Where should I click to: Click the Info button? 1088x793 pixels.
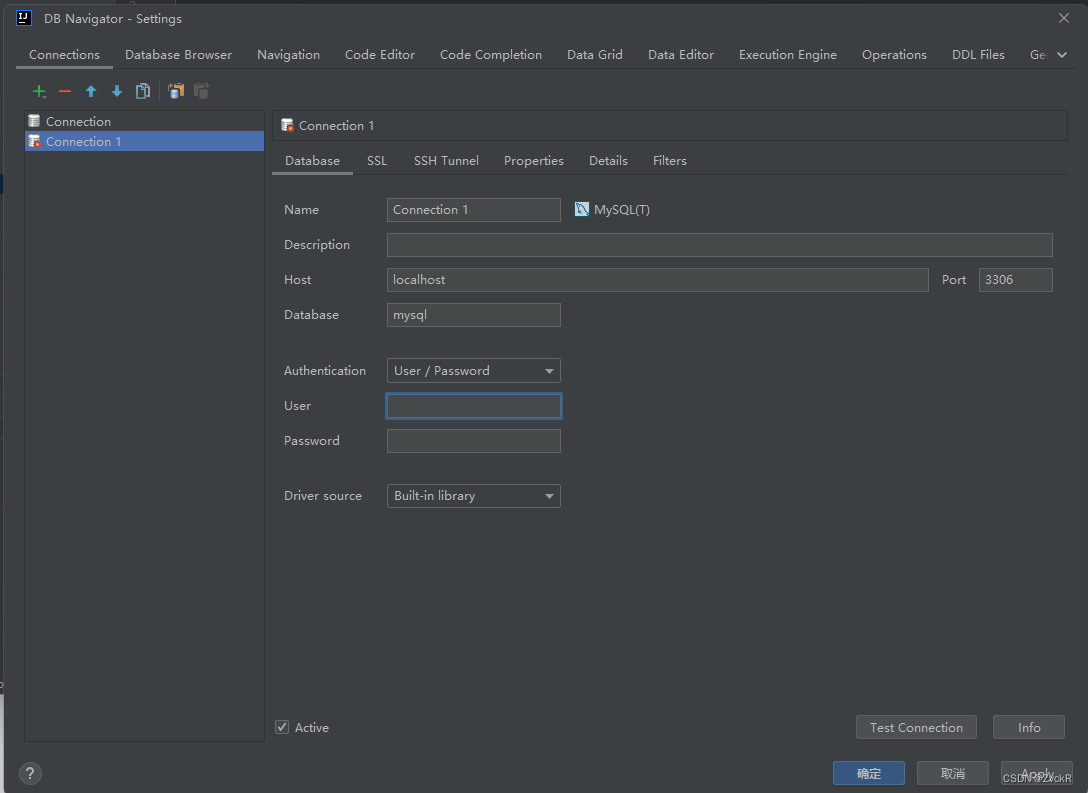[1028, 727]
